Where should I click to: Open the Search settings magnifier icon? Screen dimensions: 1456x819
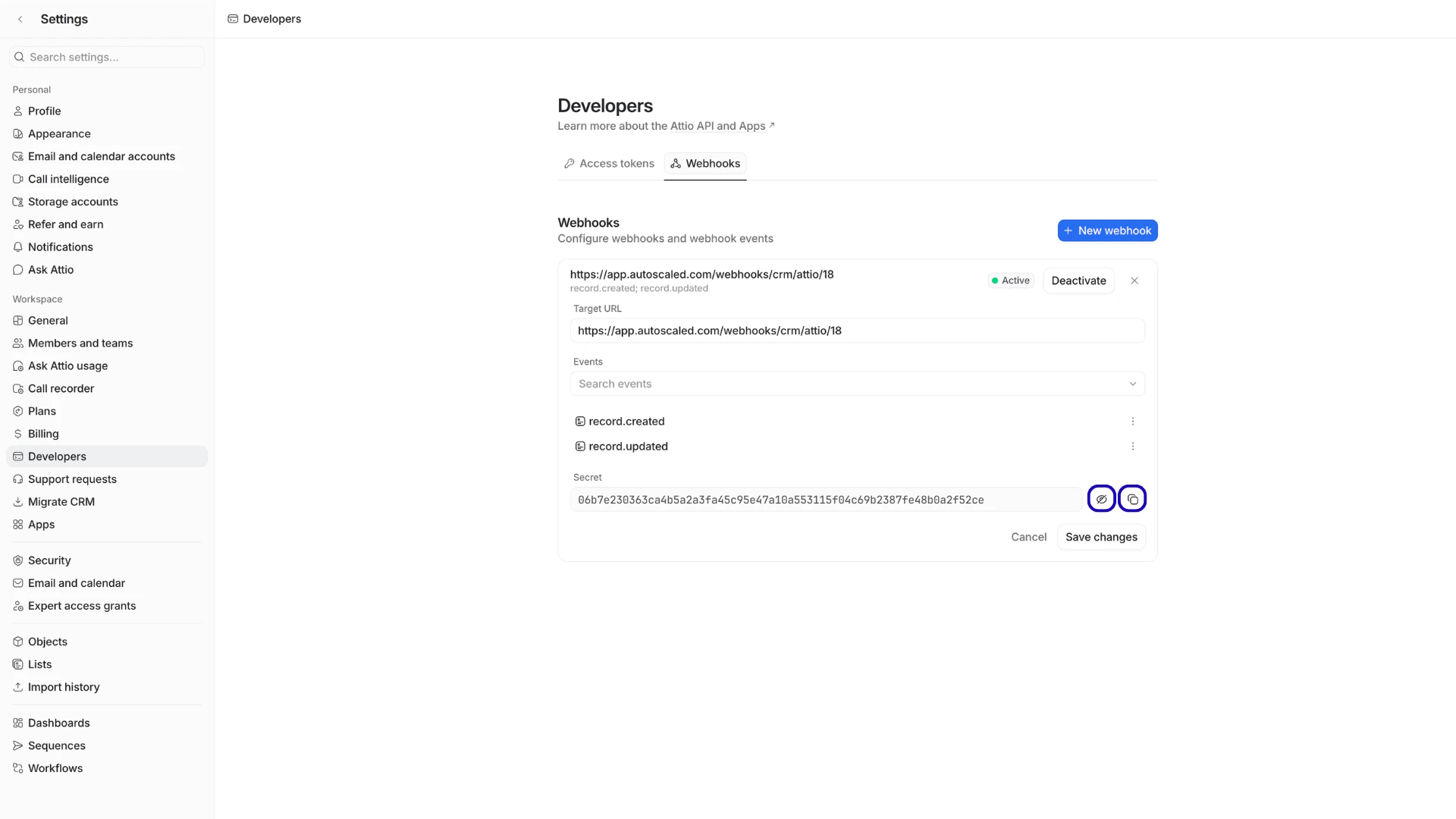click(x=18, y=56)
